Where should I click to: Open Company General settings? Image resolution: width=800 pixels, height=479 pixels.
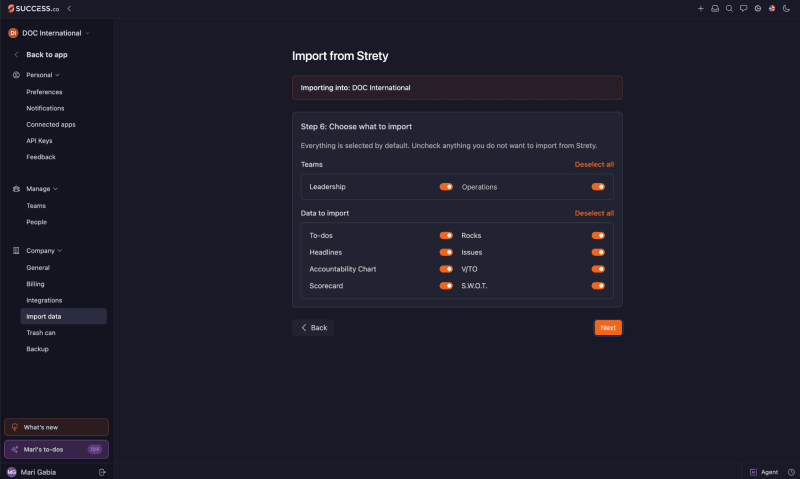point(38,267)
